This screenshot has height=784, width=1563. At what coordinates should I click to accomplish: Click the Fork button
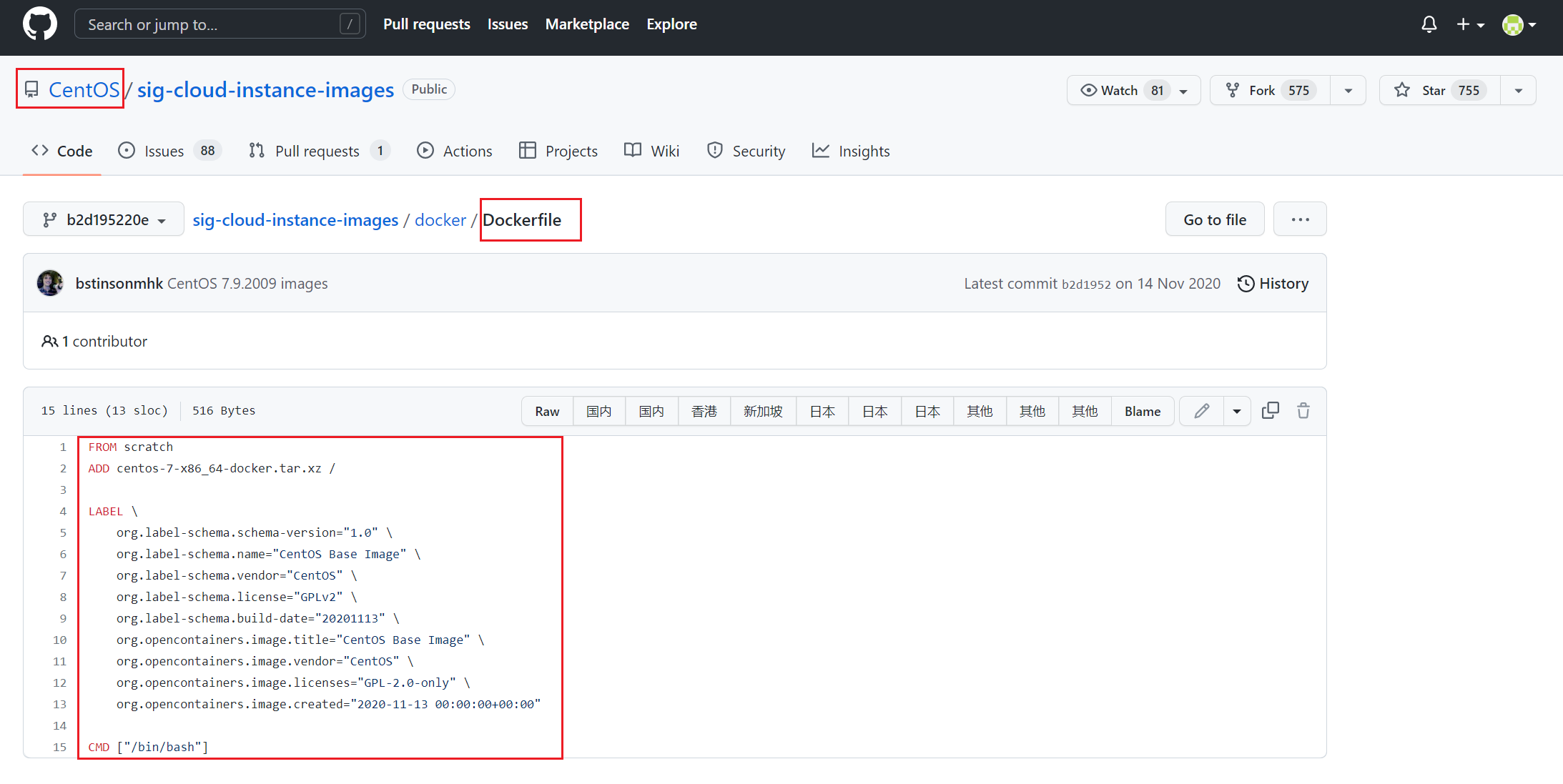pos(1270,90)
